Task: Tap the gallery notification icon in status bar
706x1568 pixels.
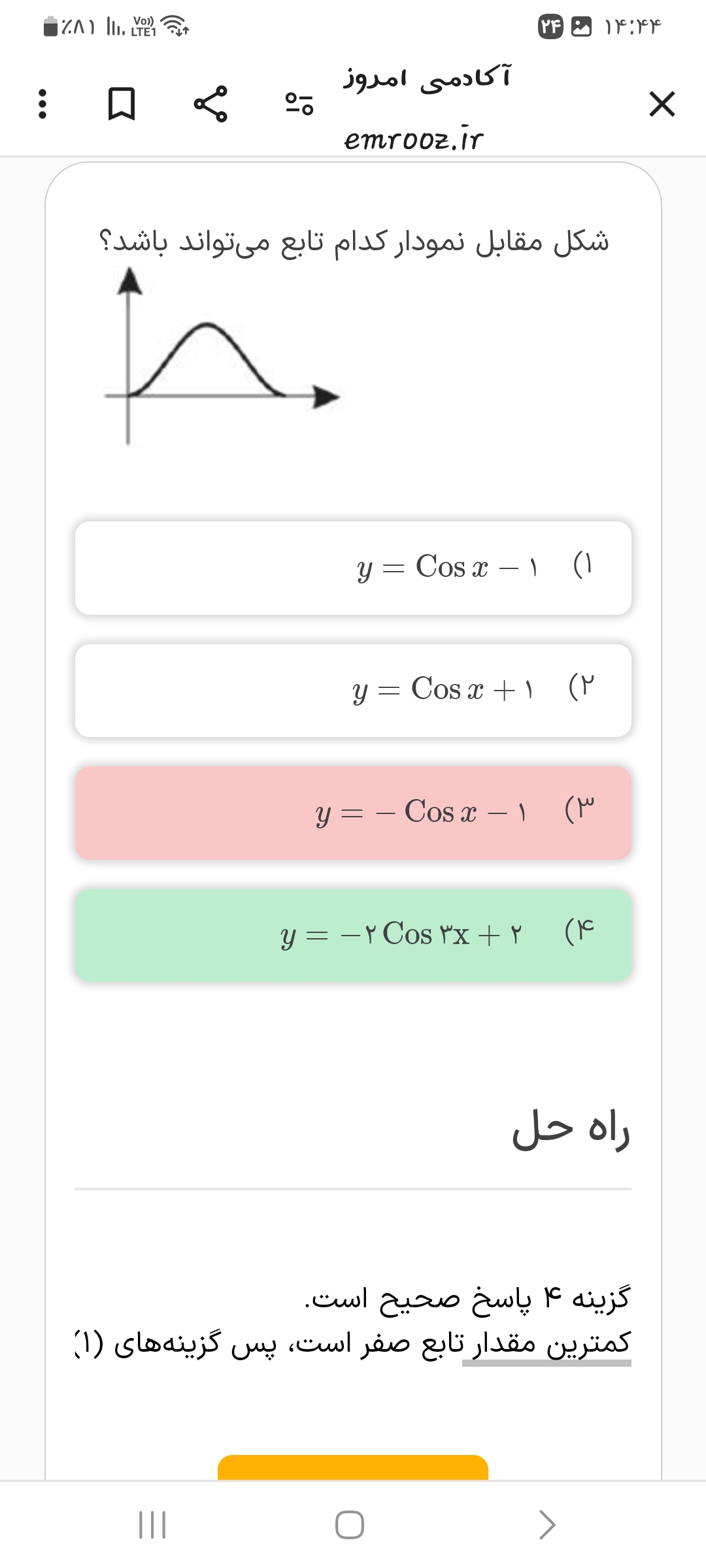Action: tap(581, 27)
